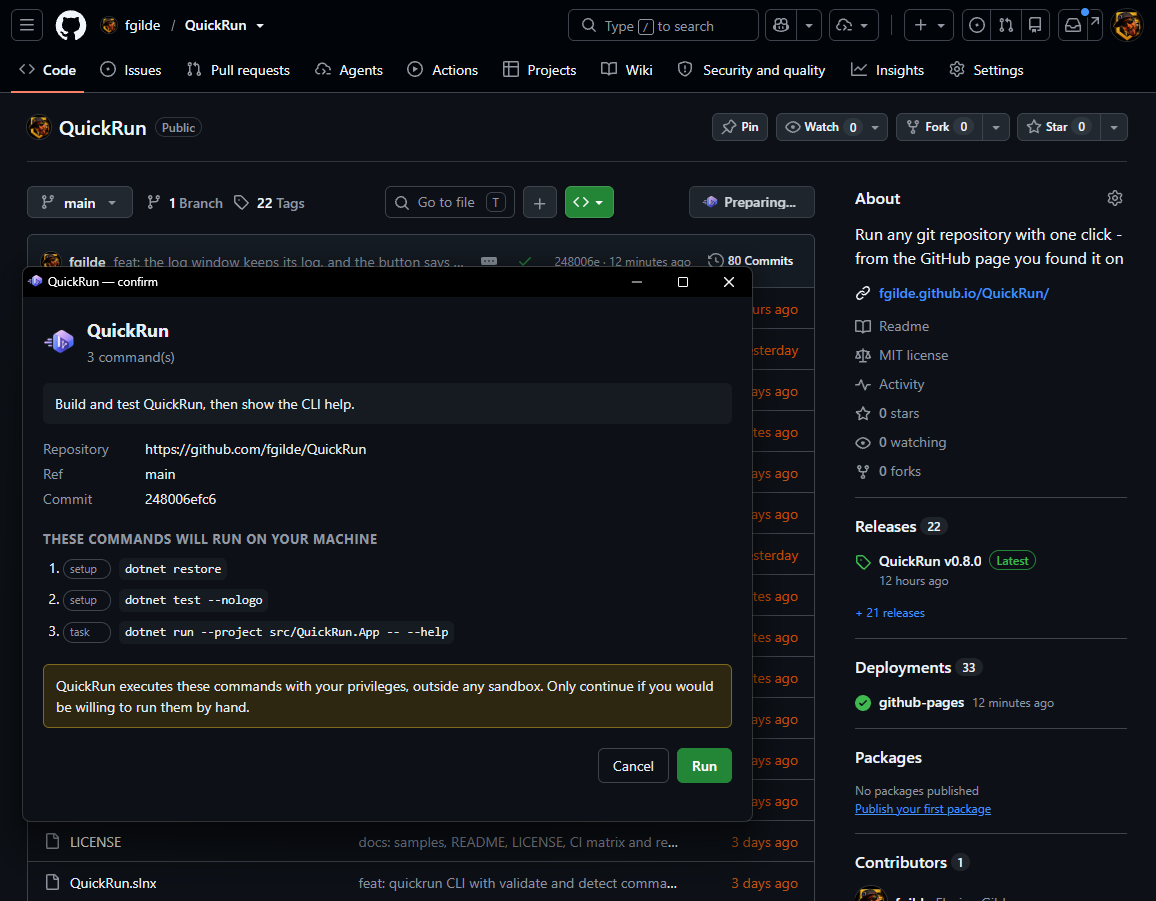Image resolution: width=1156 pixels, height=901 pixels.
Task: Open the QuickRun.slnx file
Action: (x=113, y=883)
